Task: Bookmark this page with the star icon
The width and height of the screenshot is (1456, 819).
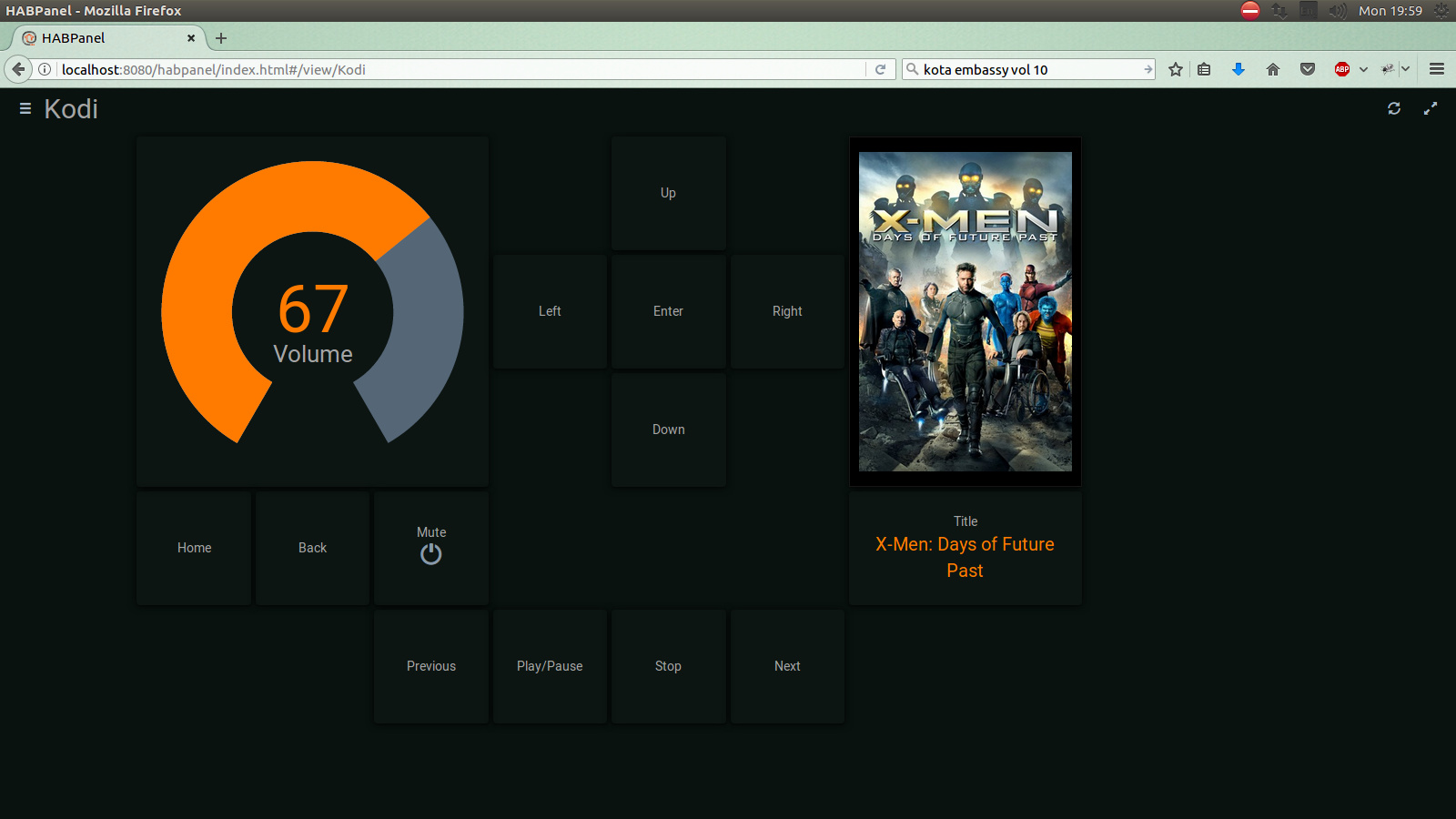Action: [x=1176, y=70]
